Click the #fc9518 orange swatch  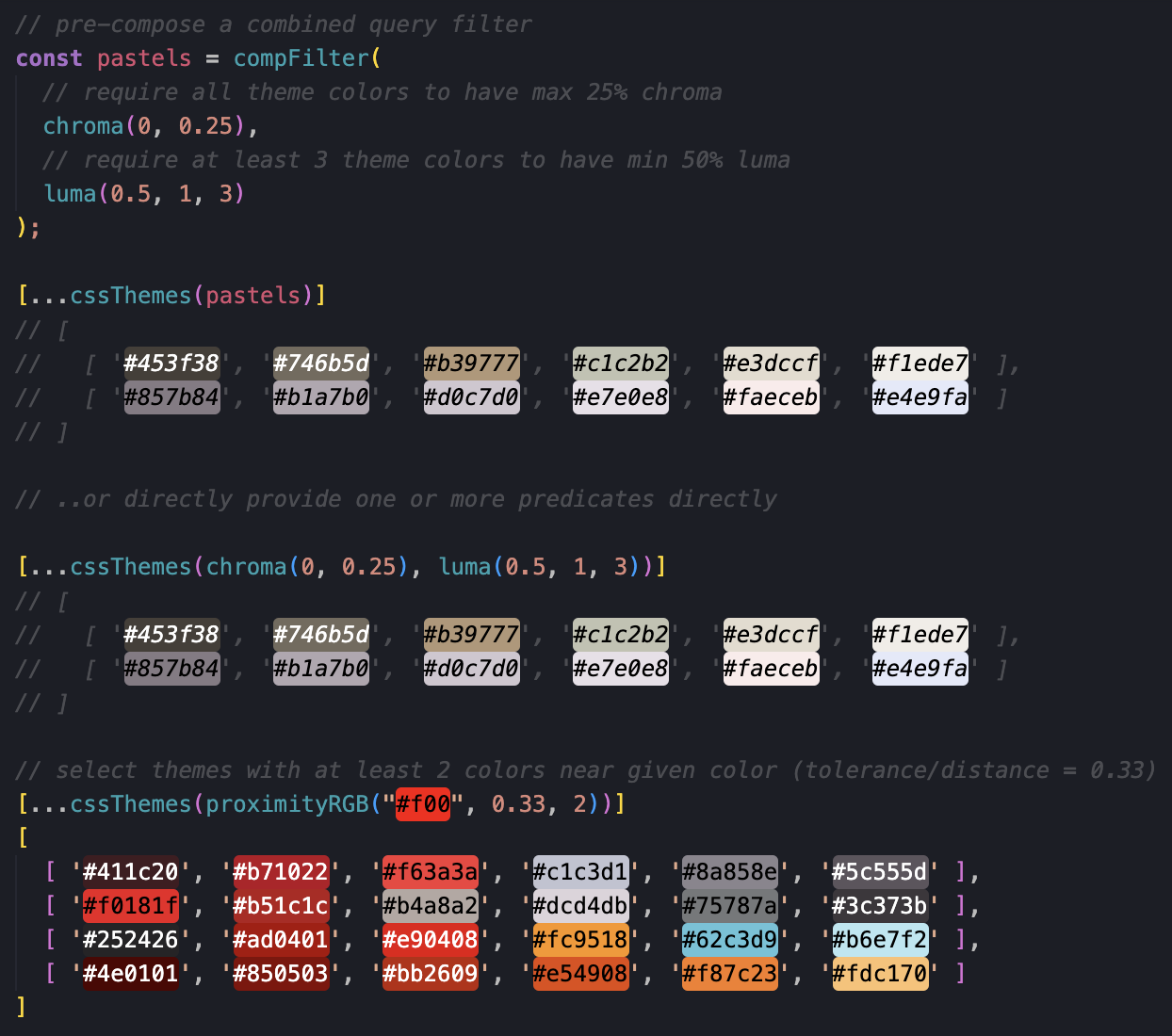pyautogui.click(x=580, y=939)
